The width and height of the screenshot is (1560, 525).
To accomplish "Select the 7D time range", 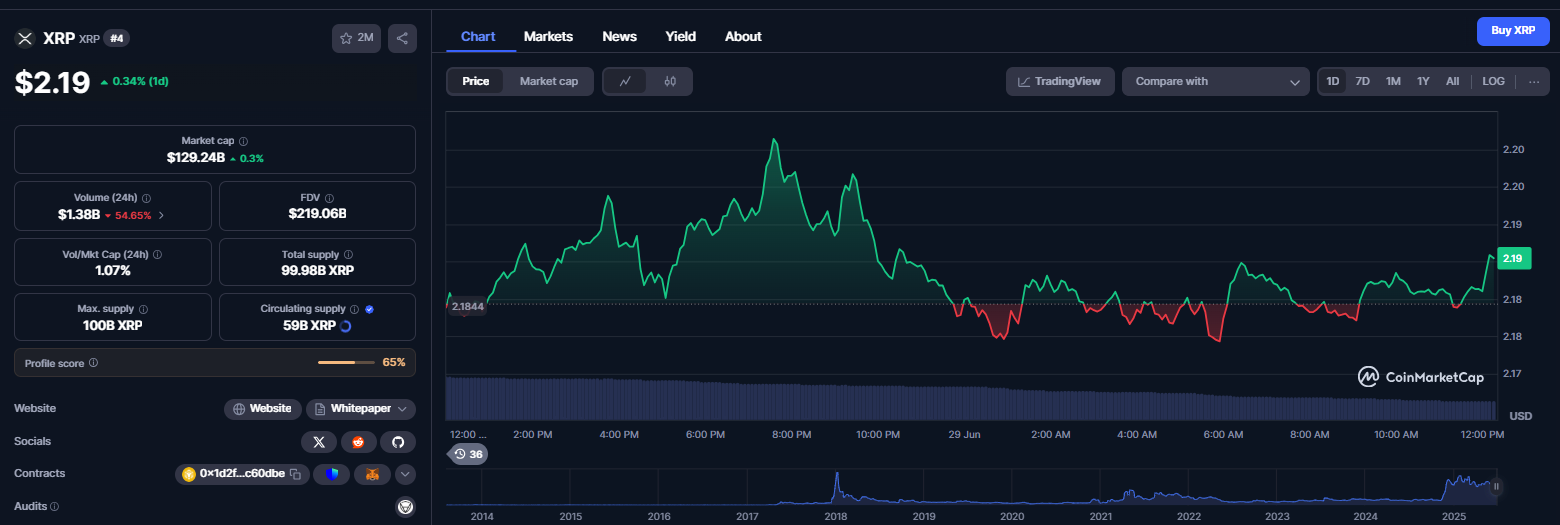I will pyautogui.click(x=1362, y=81).
